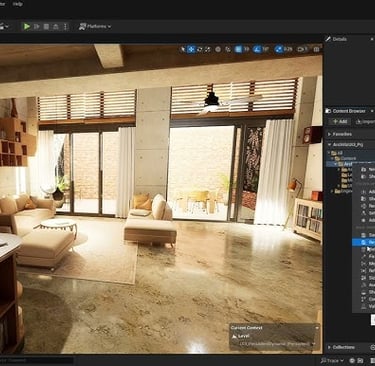
Task: Open the Help menu
Action: 17,4
